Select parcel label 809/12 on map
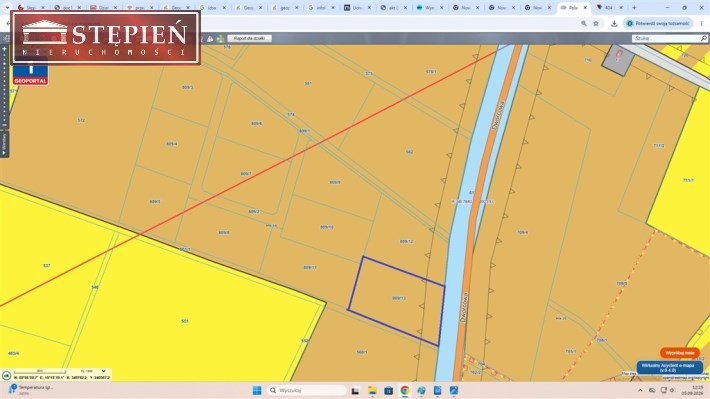The width and height of the screenshot is (710, 399). click(406, 241)
